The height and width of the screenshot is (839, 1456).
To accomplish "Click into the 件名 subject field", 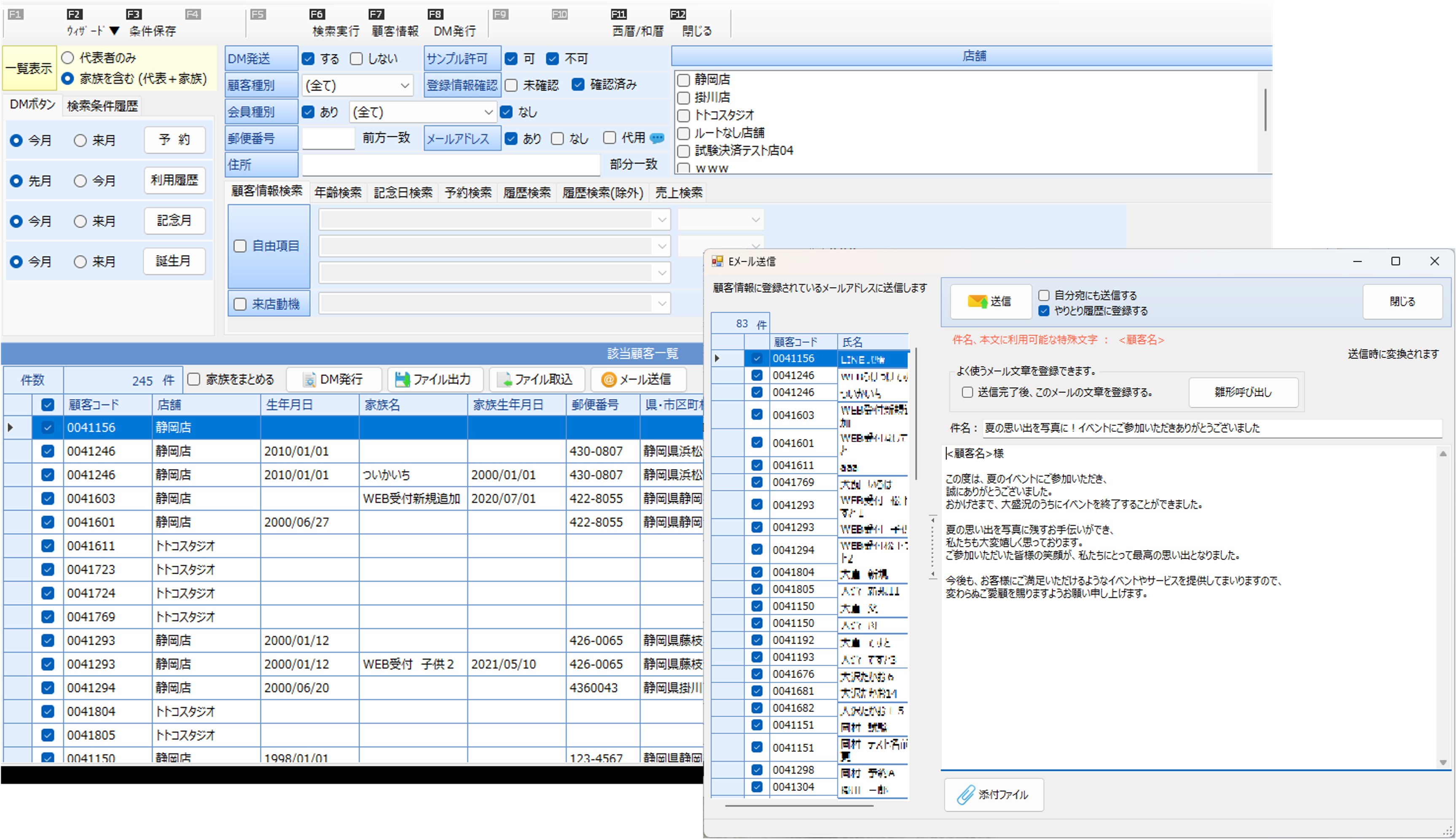I will click(x=1209, y=428).
